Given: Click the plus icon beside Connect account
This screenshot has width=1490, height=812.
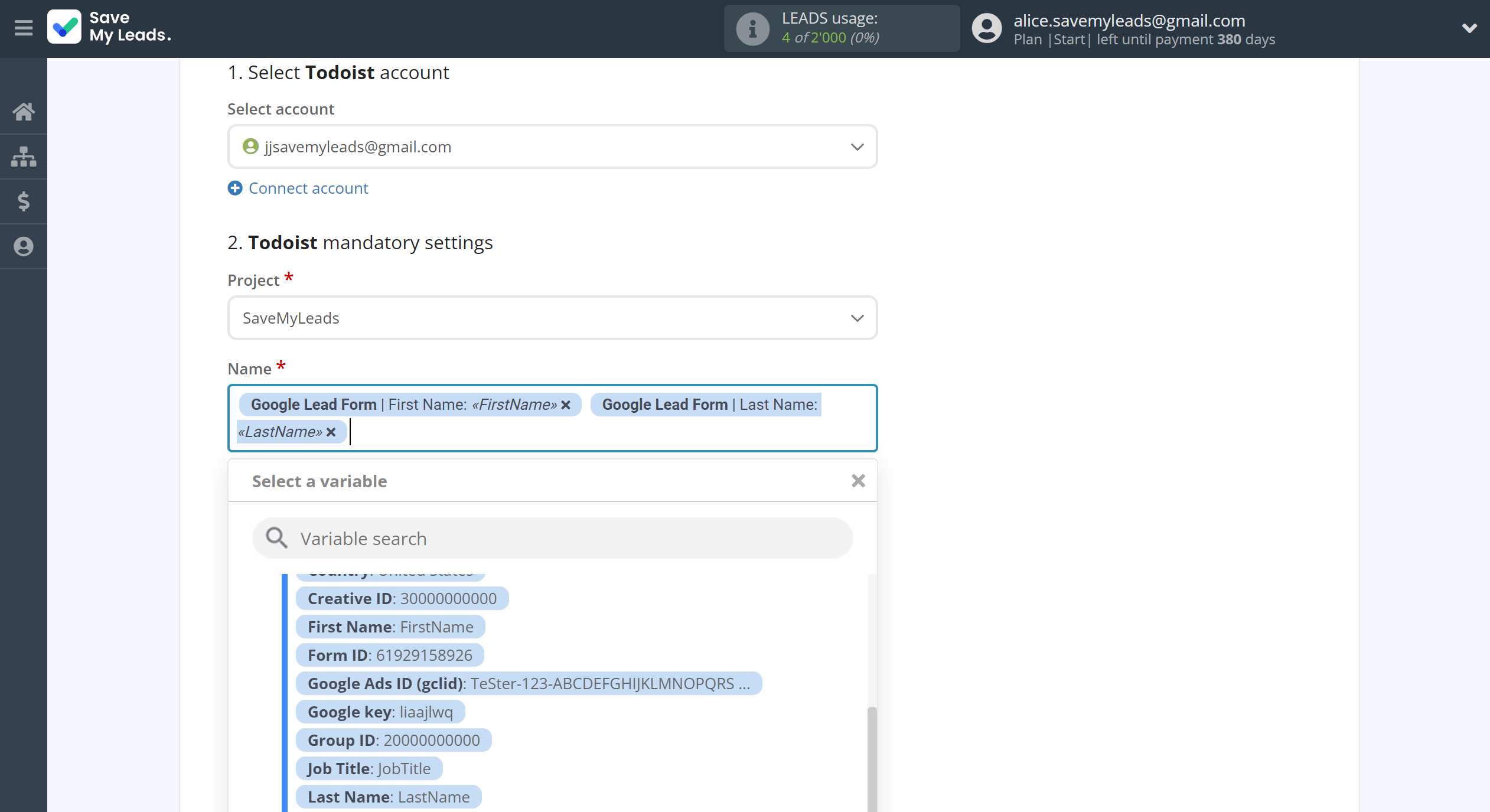Looking at the screenshot, I should [235, 188].
